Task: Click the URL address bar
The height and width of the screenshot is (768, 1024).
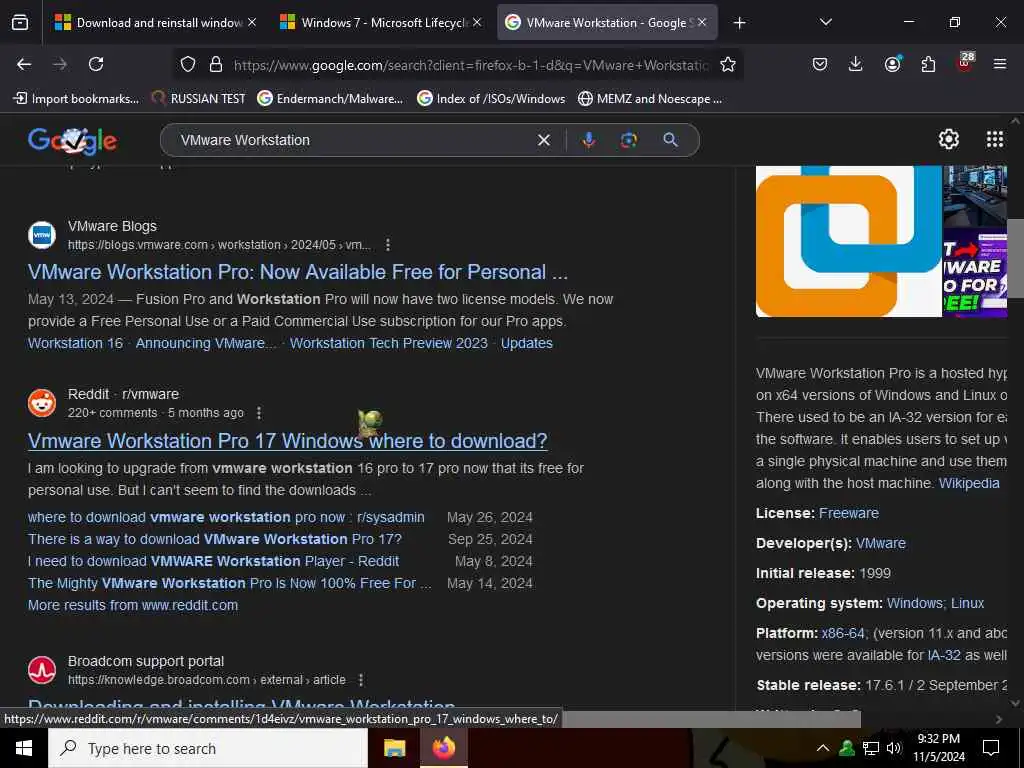Action: pos(470,65)
